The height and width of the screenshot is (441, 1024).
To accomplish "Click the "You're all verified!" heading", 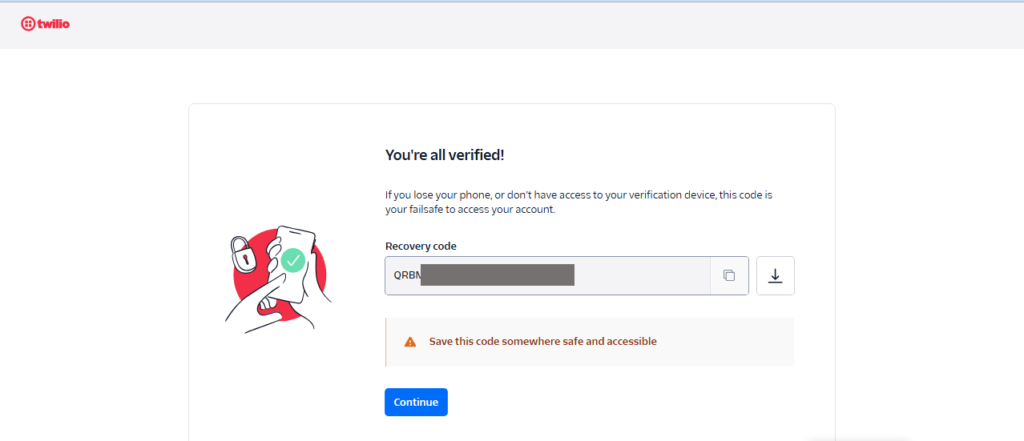I will [445, 155].
